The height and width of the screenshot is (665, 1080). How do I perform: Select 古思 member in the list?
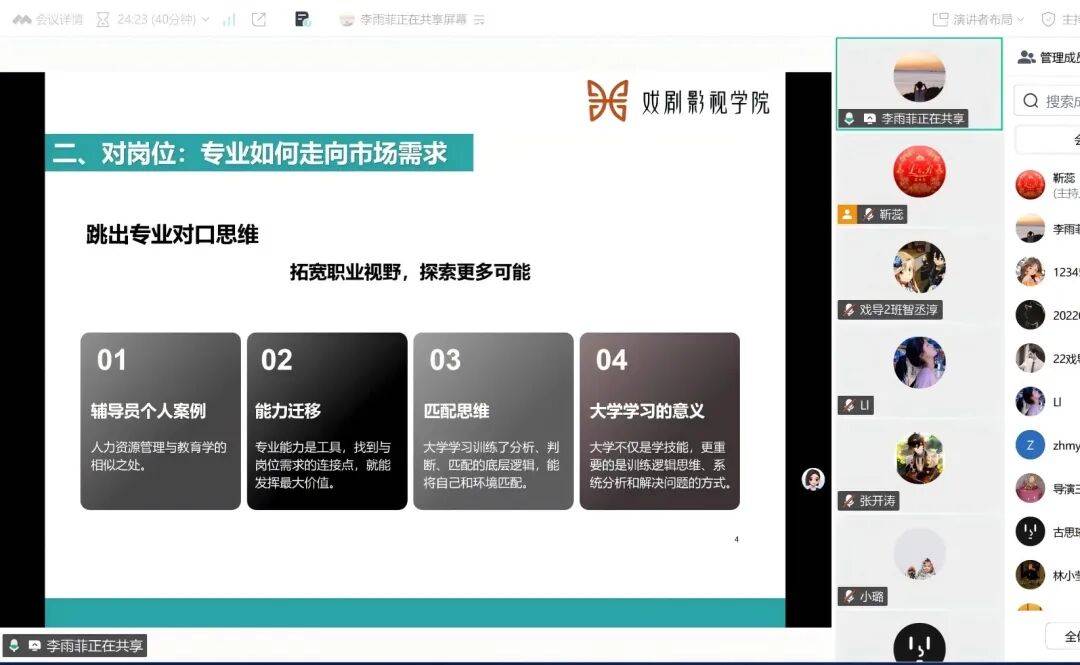click(x=1048, y=532)
